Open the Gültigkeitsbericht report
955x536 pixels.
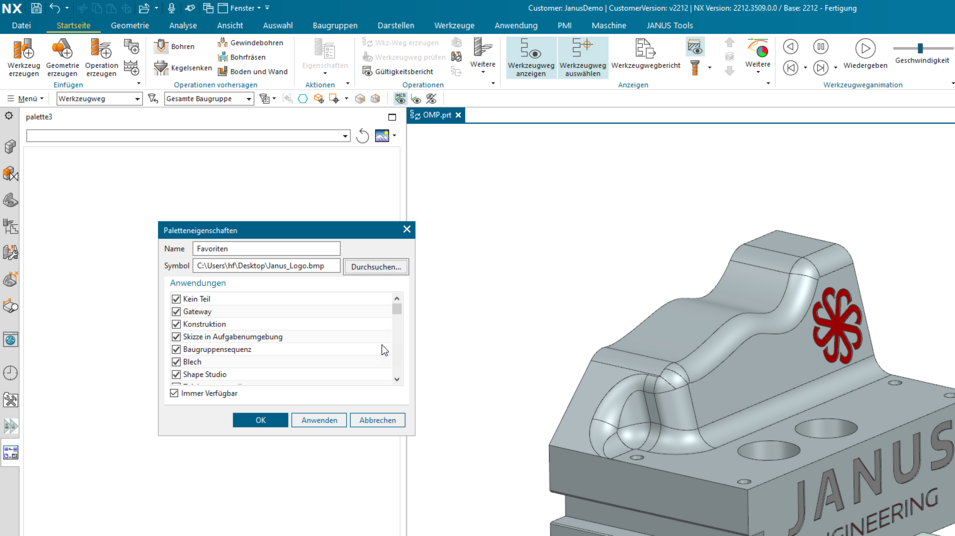[397, 71]
